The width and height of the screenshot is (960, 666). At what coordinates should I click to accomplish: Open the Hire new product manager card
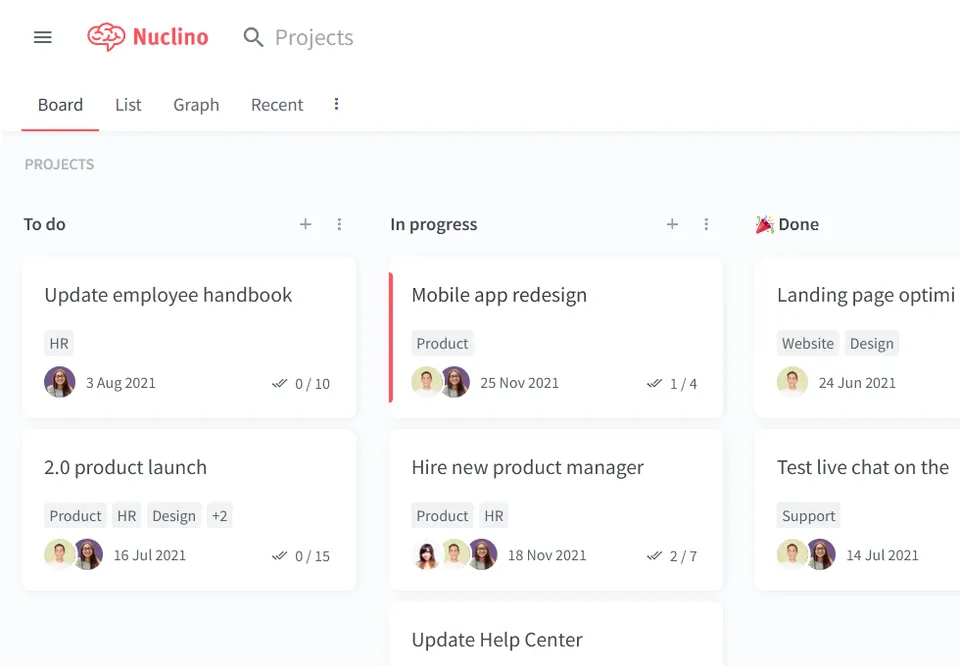(556, 510)
